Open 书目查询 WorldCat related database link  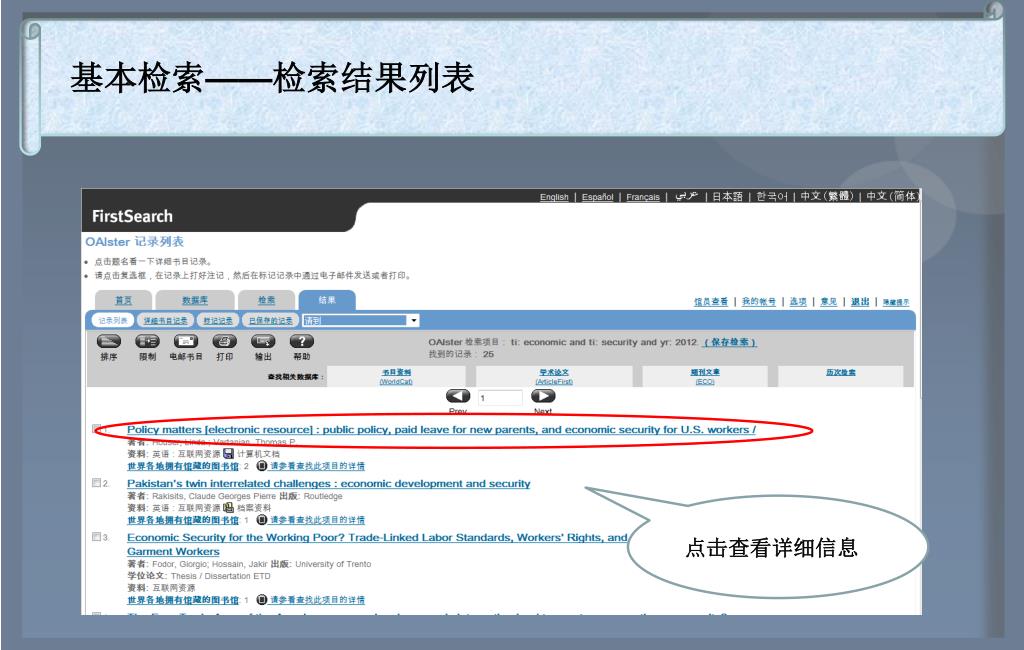(396, 376)
